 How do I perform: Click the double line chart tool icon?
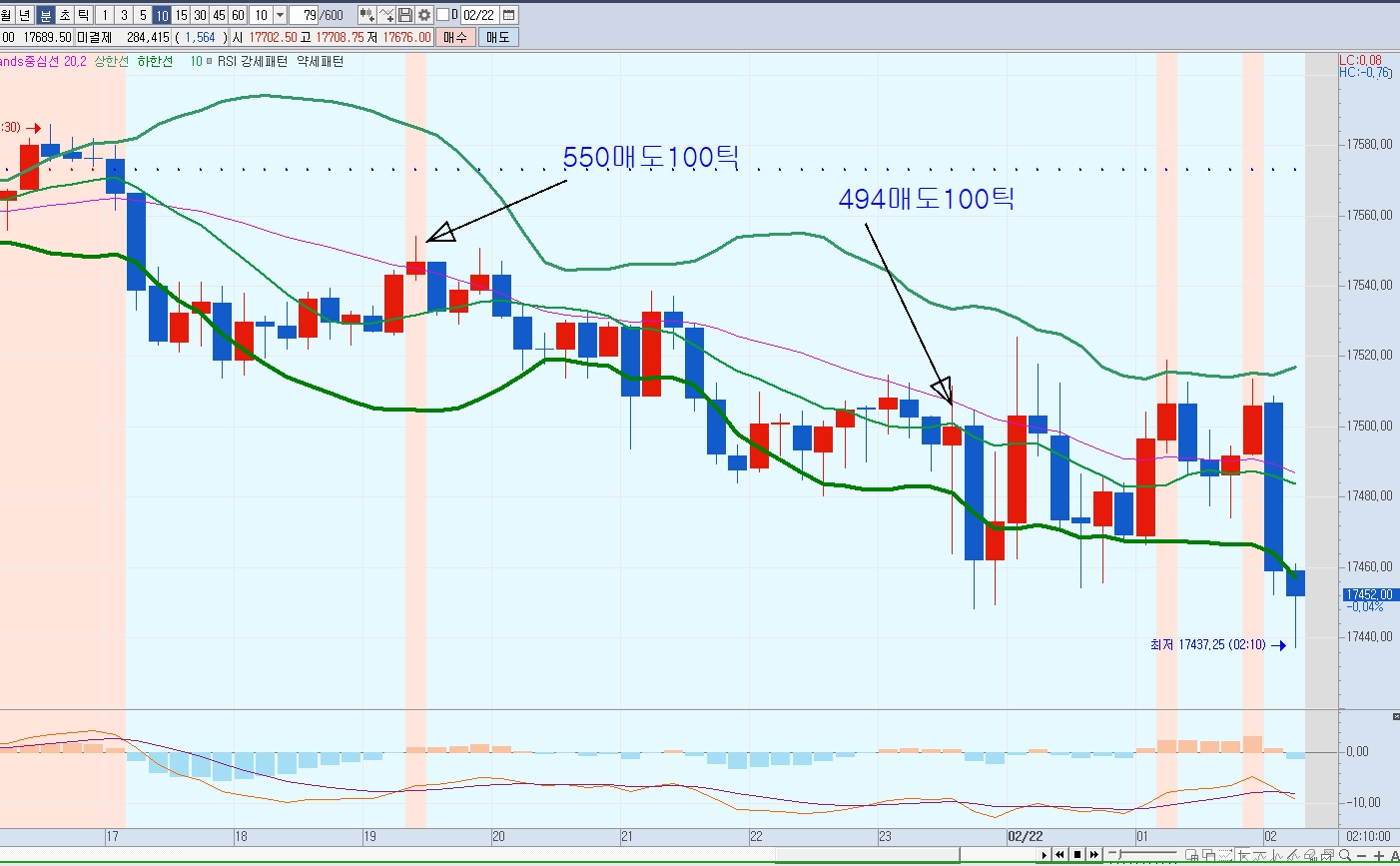point(1293,855)
